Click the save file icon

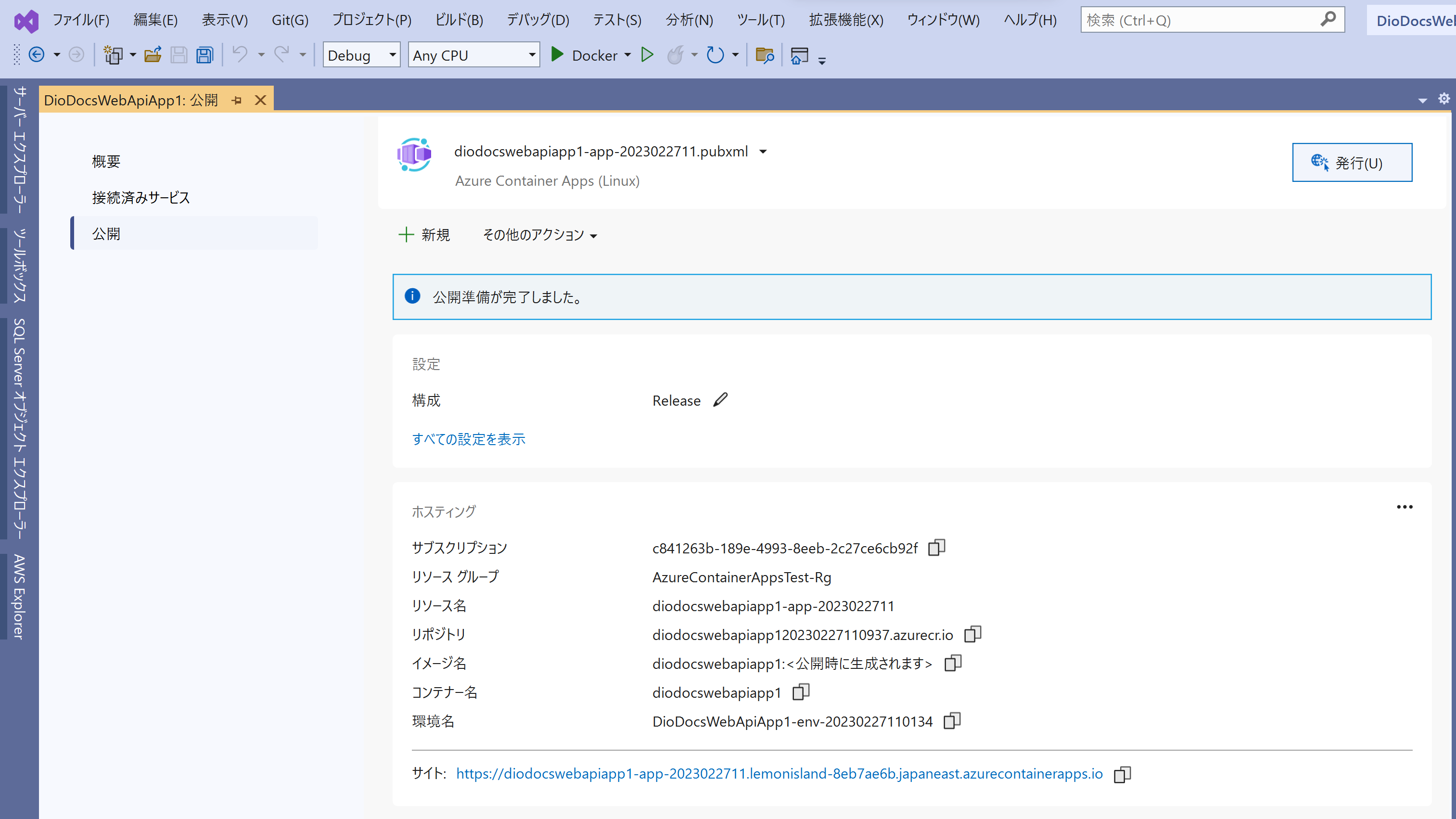point(179,55)
